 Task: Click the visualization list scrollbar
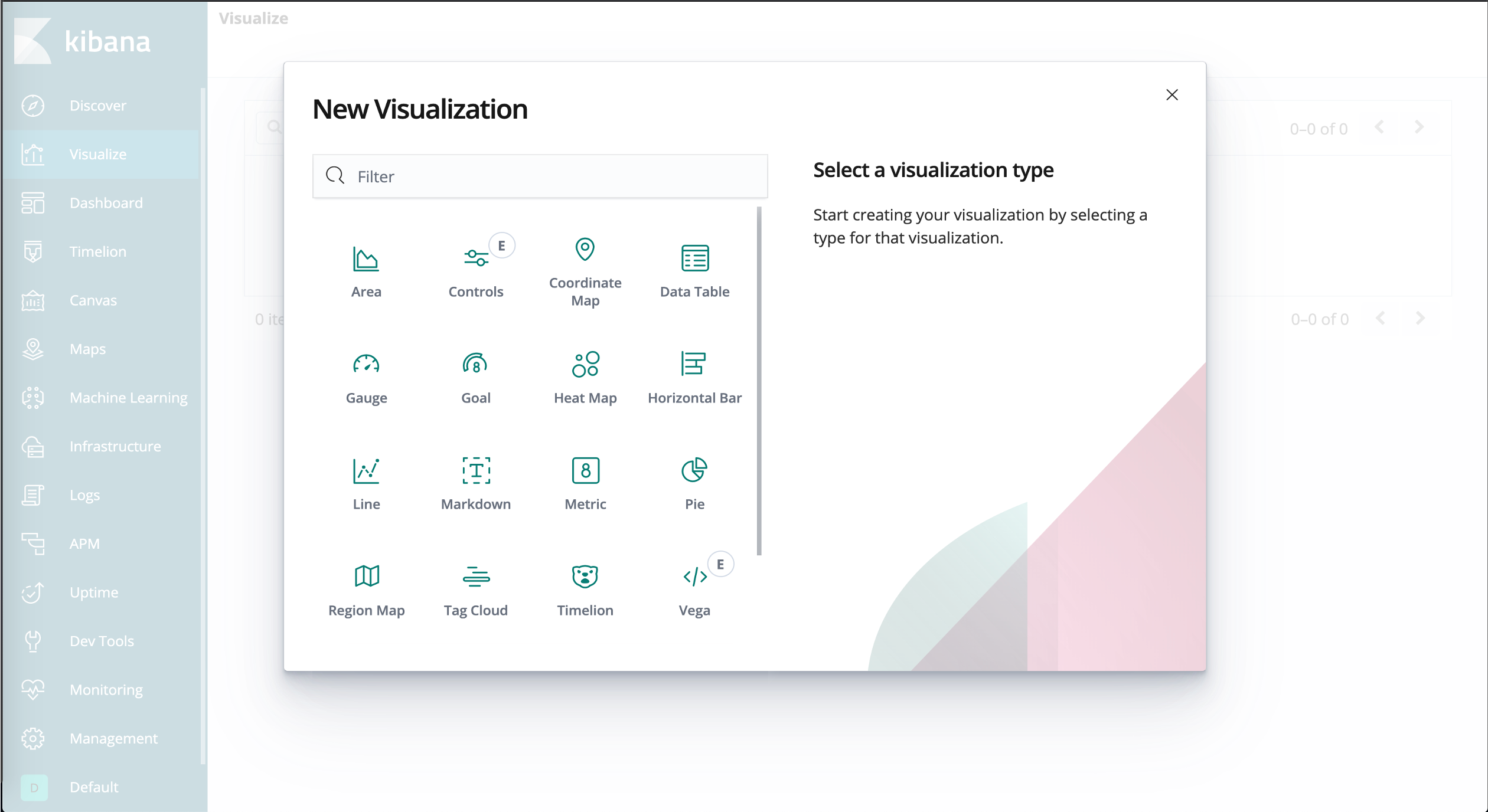759,381
